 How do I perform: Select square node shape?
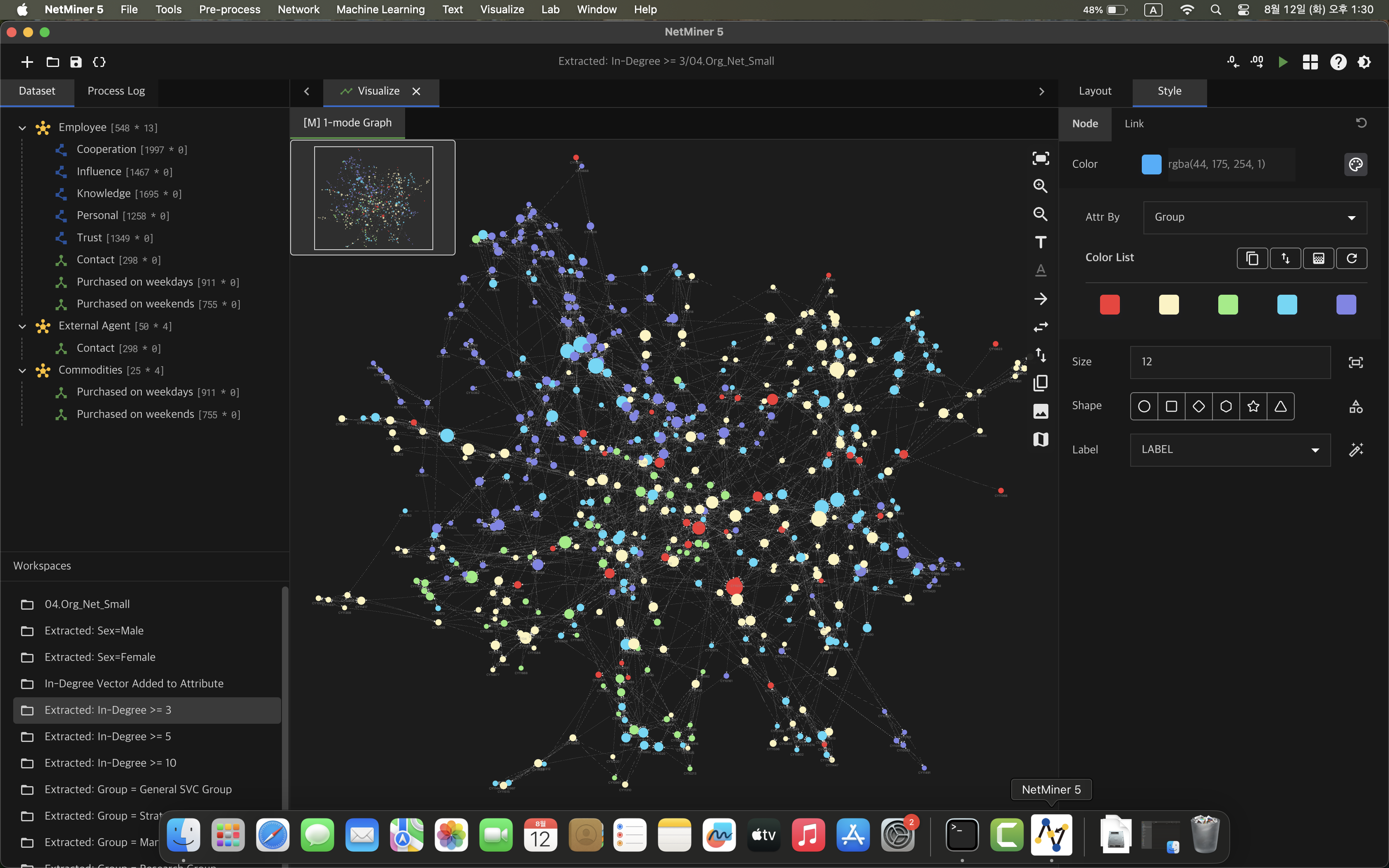[x=1172, y=406]
